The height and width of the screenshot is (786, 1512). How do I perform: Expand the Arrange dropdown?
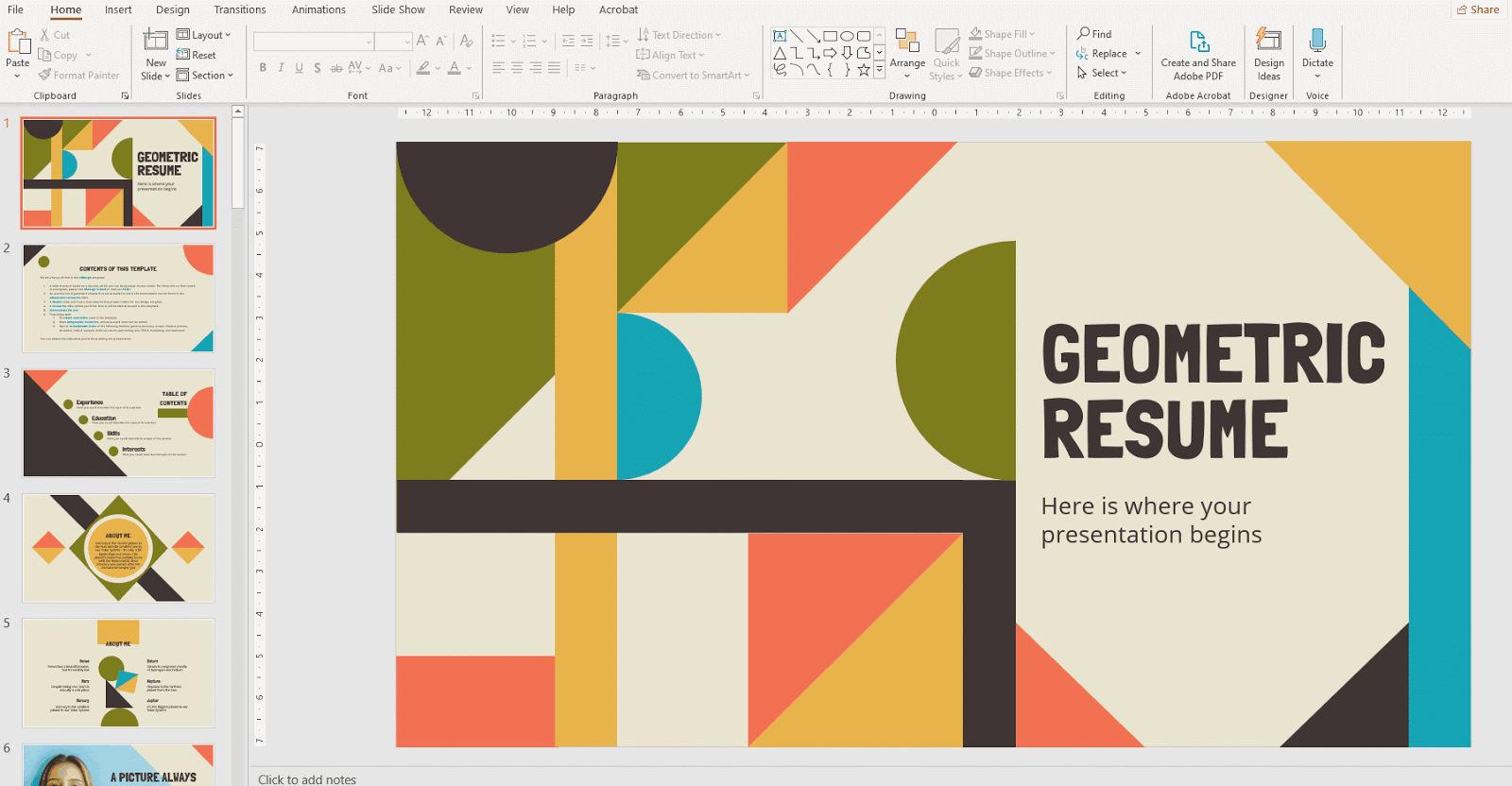coord(907,63)
